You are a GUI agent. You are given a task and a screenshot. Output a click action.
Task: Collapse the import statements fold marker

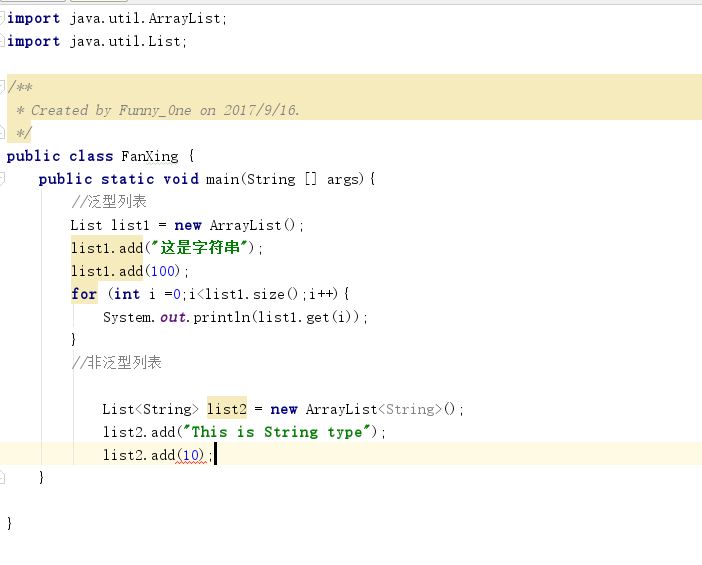pos(2,18)
